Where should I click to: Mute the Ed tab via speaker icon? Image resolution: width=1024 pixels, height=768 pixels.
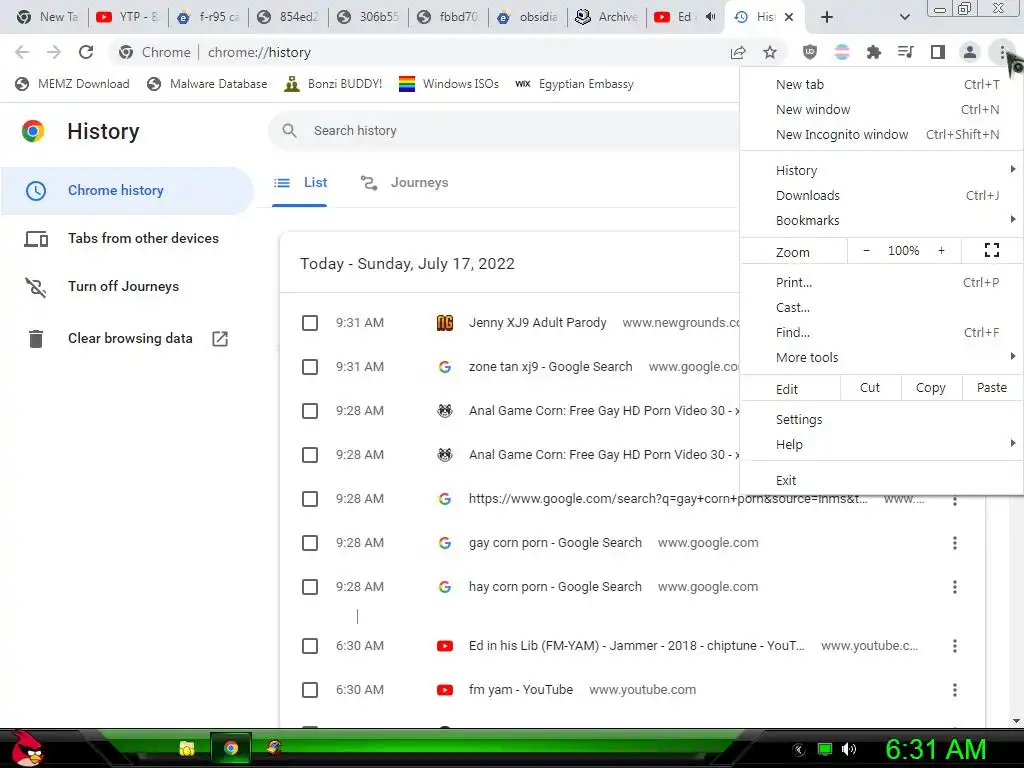tap(711, 17)
